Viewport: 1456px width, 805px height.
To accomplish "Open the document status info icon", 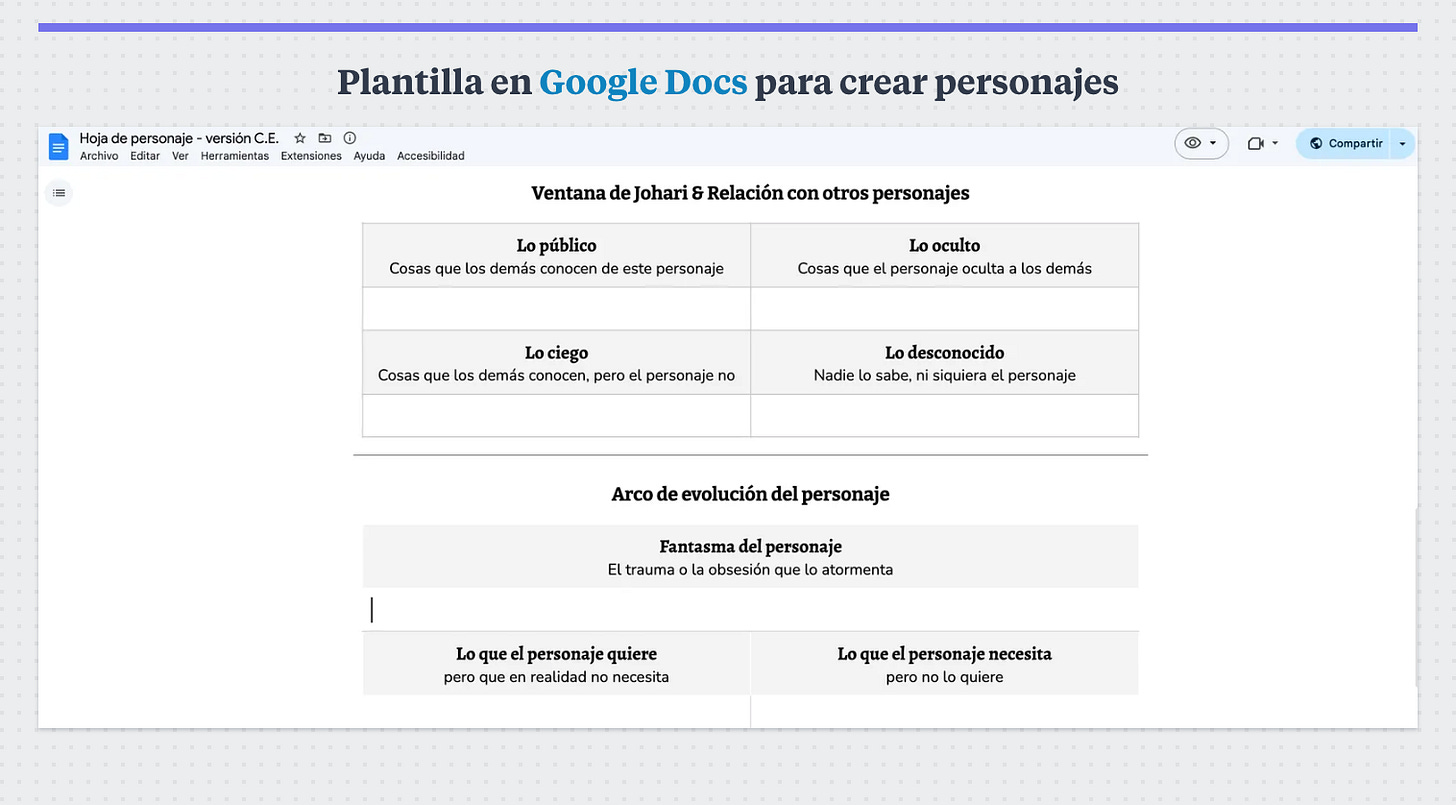I will 350,138.
